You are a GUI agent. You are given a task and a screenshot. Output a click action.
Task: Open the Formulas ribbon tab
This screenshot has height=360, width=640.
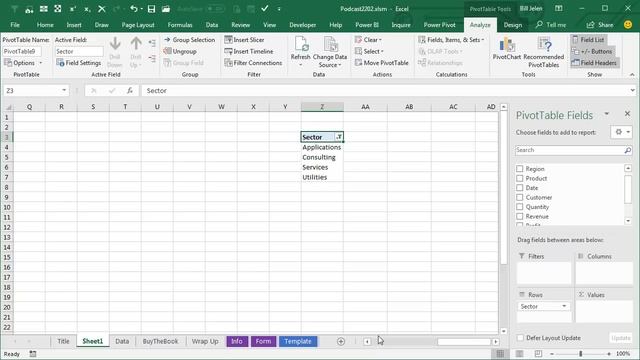click(x=180, y=25)
